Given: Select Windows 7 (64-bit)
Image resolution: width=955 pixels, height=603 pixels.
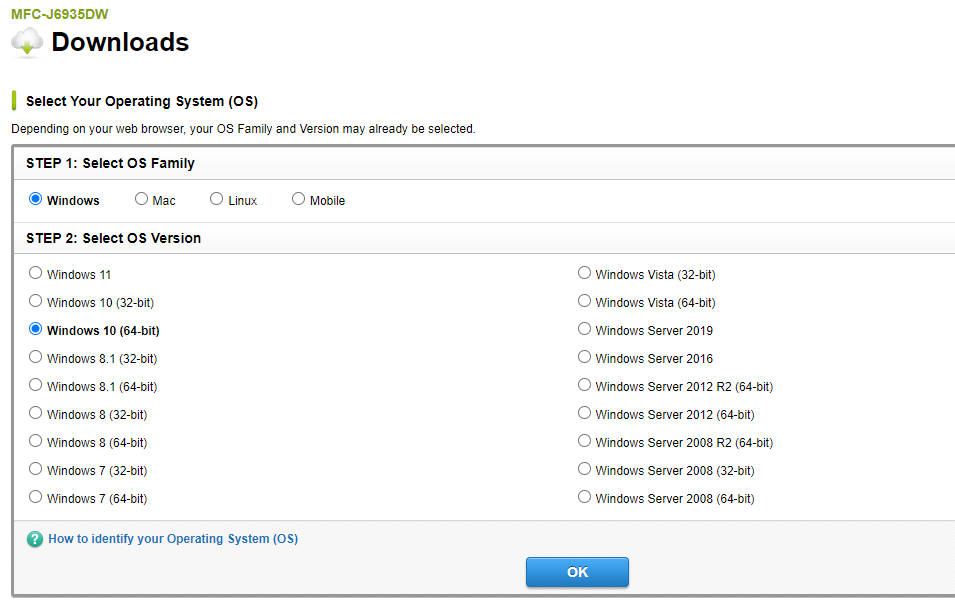Looking at the screenshot, I should point(35,497).
